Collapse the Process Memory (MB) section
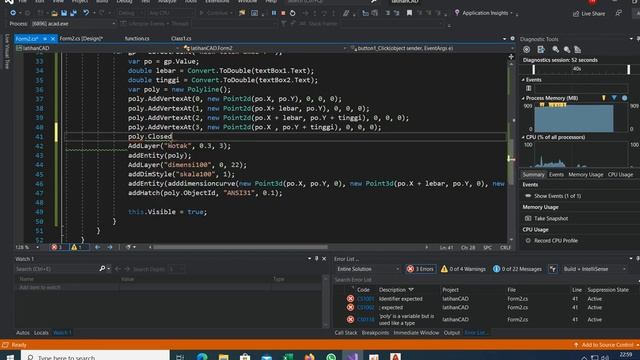Viewport: 640px width, 360px height. (x=523, y=98)
